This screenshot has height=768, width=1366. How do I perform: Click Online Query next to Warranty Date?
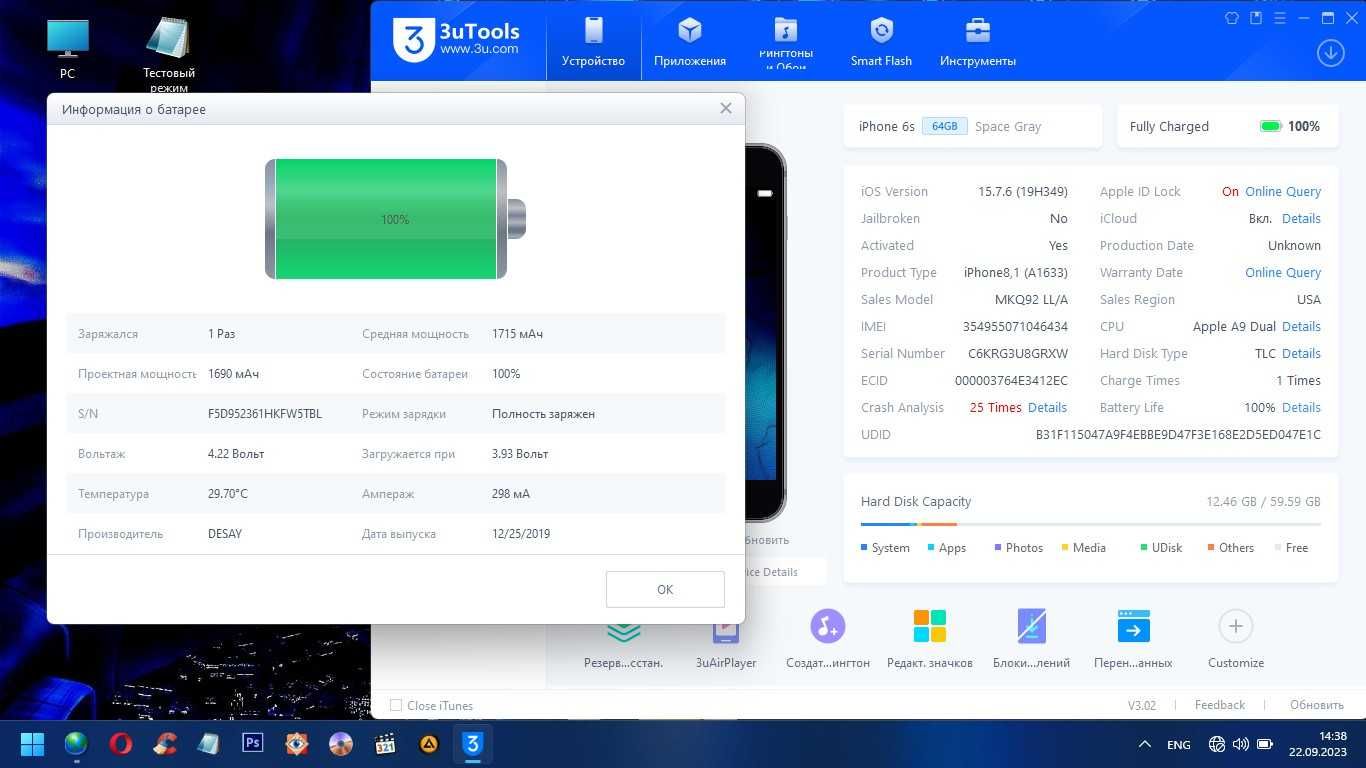(1283, 272)
